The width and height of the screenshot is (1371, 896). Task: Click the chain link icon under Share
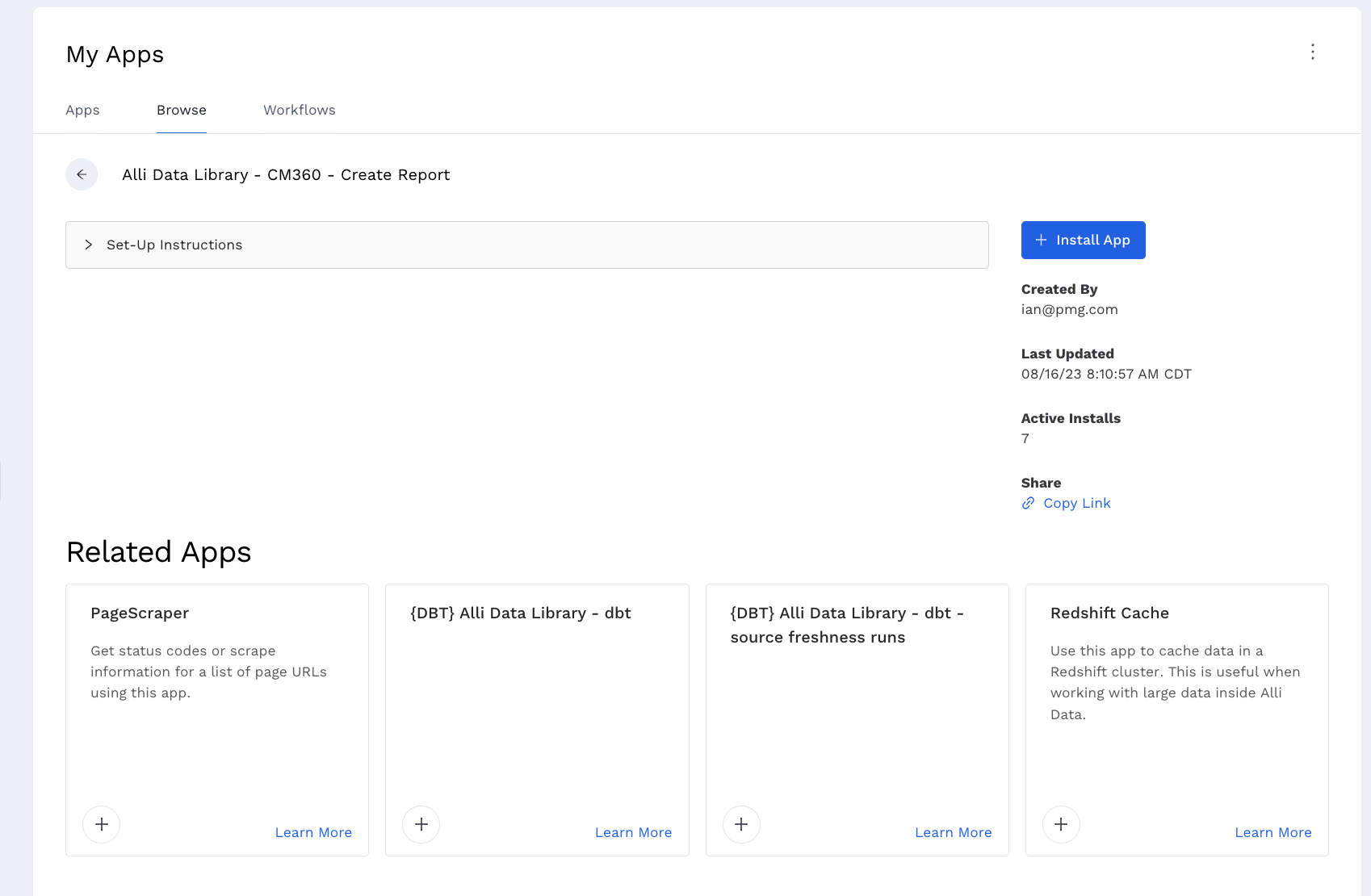point(1028,503)
